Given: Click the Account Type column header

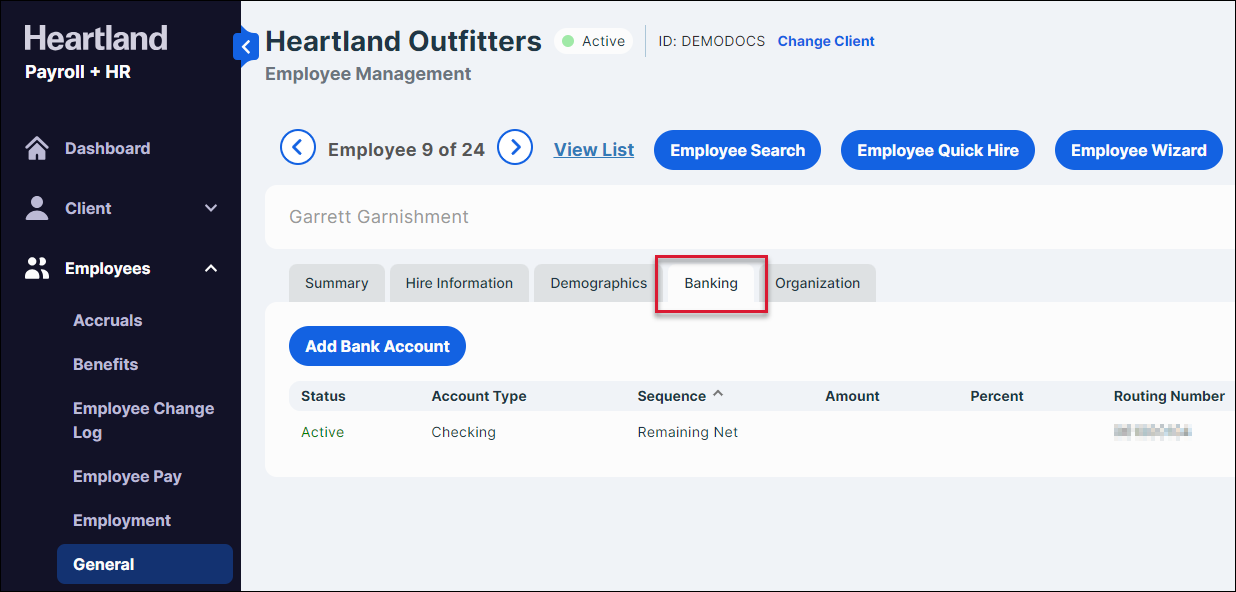Looking at the screenshot, I should point(479,396).
